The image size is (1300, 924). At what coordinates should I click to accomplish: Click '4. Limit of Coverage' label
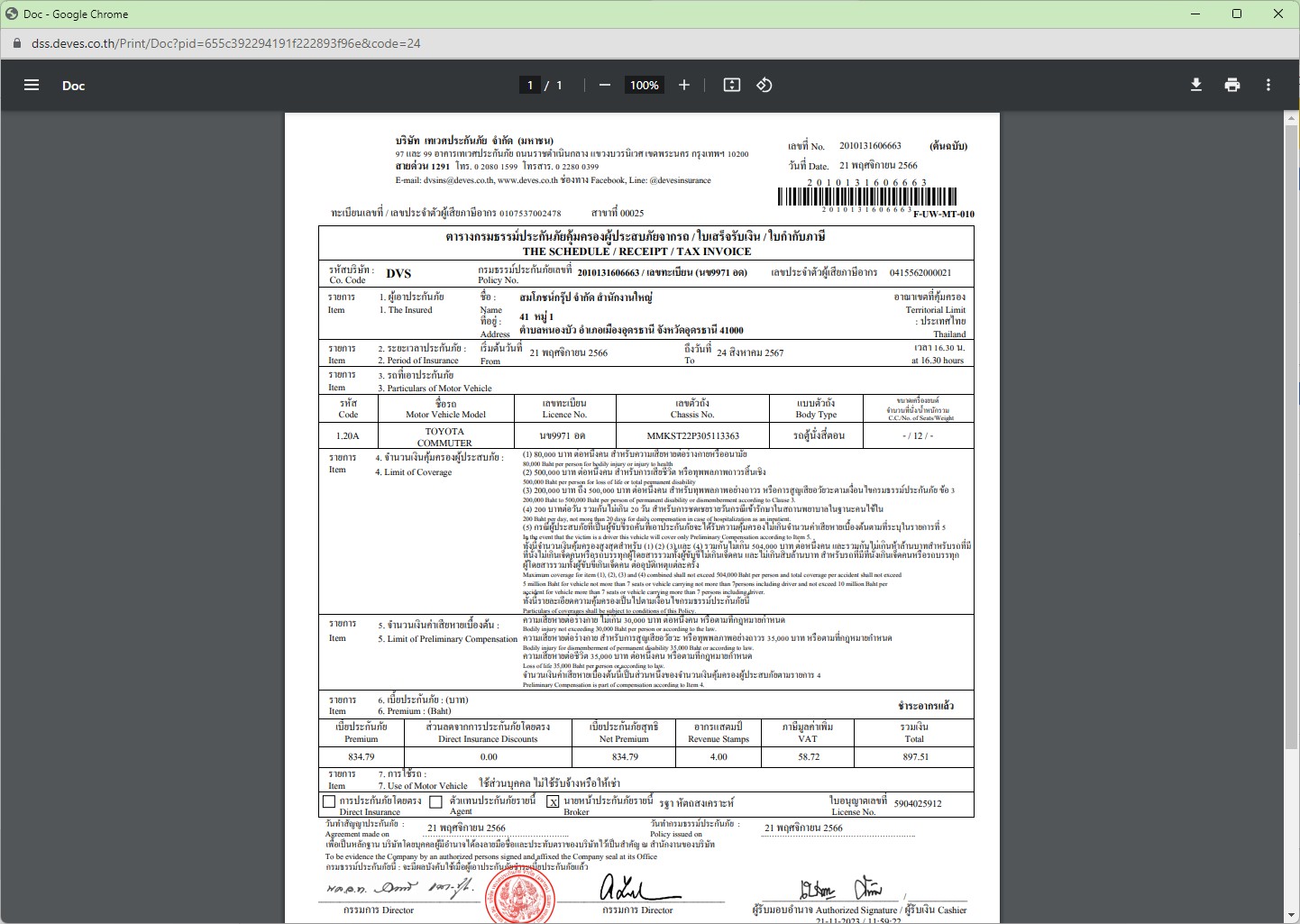tap(413, 471)
